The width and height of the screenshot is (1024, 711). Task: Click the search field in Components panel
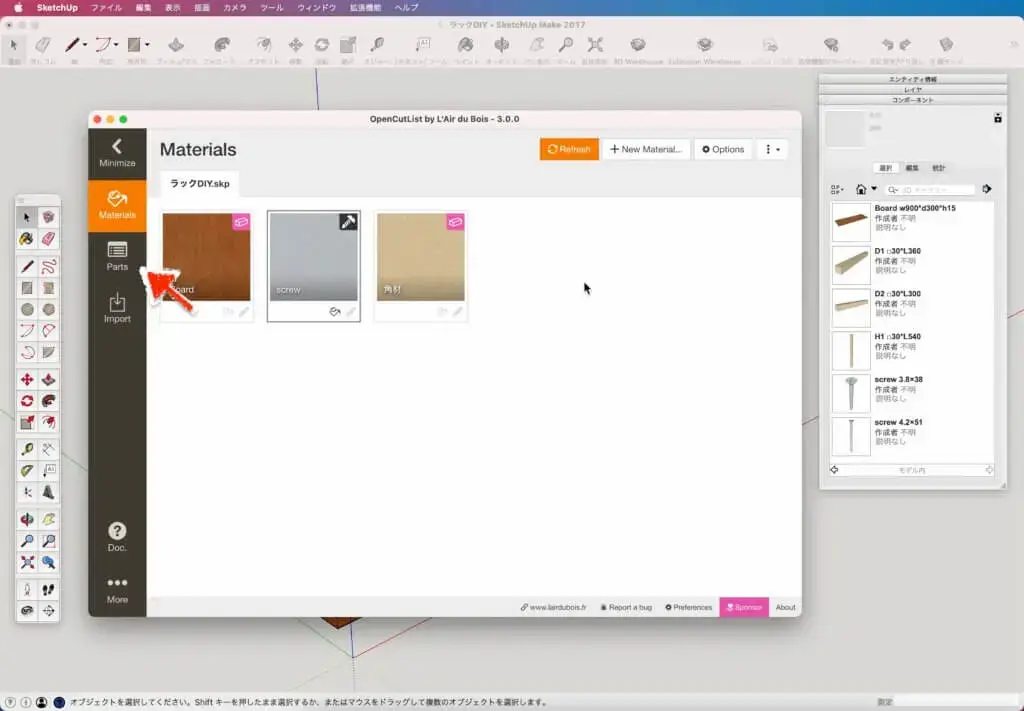[x=930, y=189]
